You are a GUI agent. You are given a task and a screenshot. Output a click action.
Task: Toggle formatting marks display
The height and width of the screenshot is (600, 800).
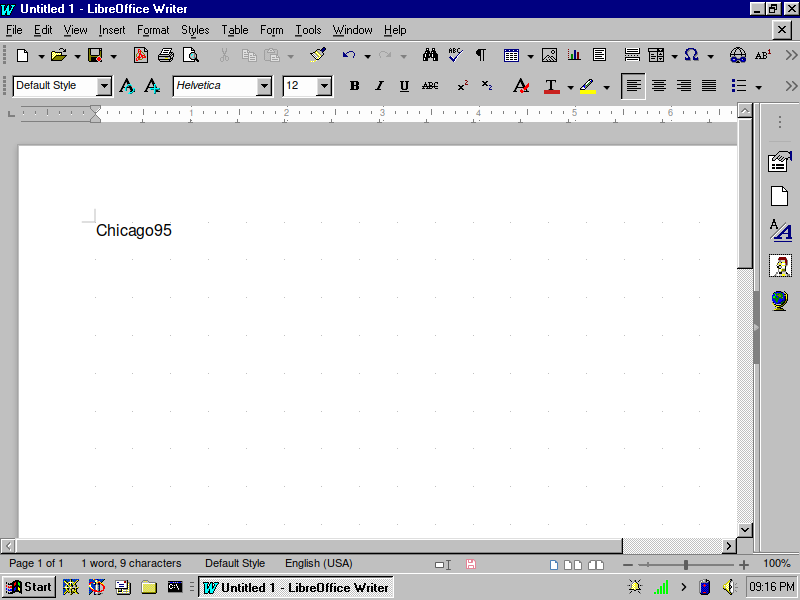click(x=480, y=55)
